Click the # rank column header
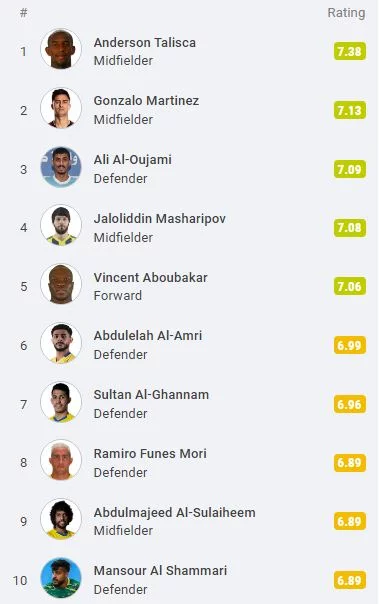380x604 pixels. coord(24,13)
